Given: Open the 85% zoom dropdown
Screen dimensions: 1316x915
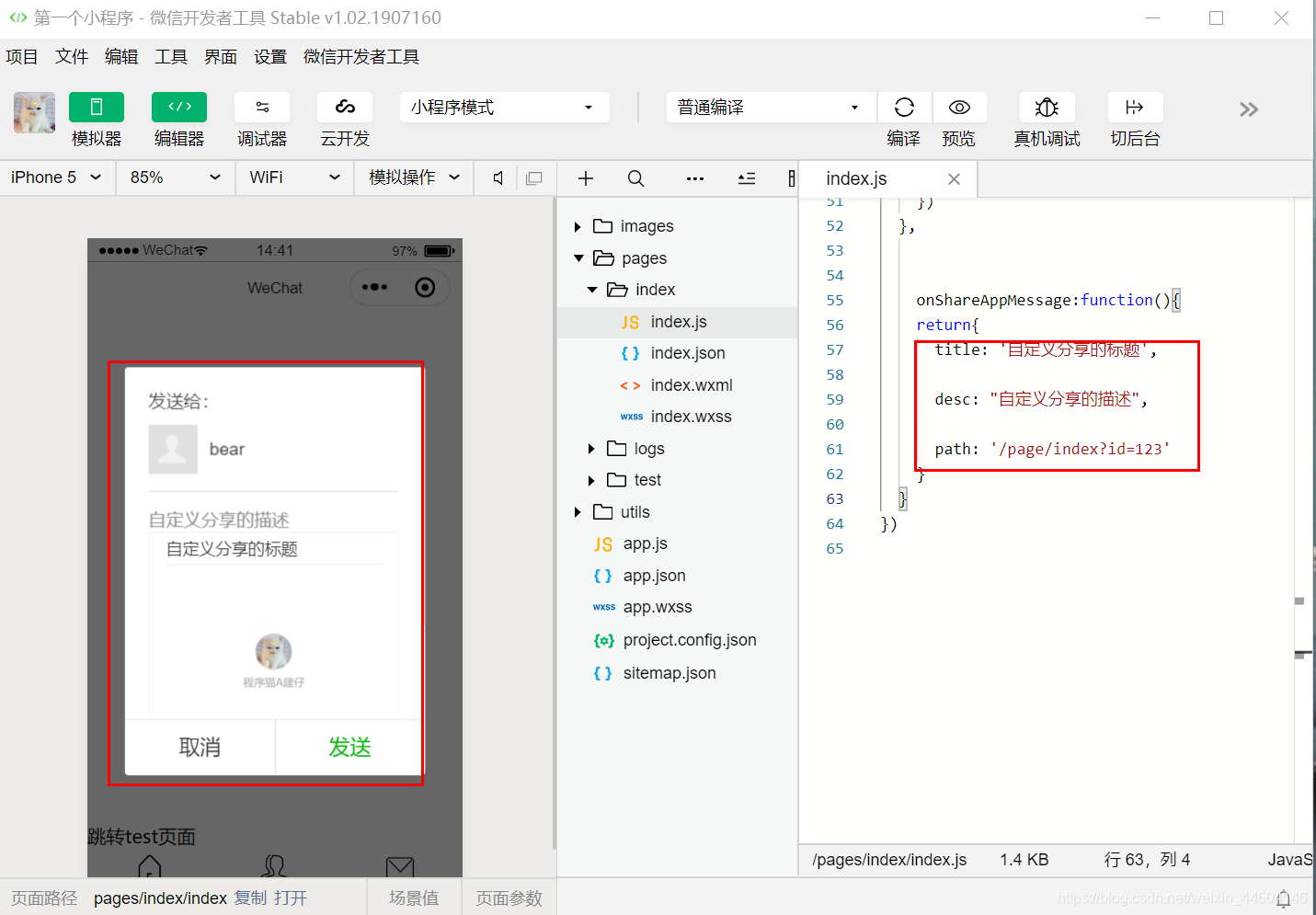Looking at the screenshot, I should [176, 177].
